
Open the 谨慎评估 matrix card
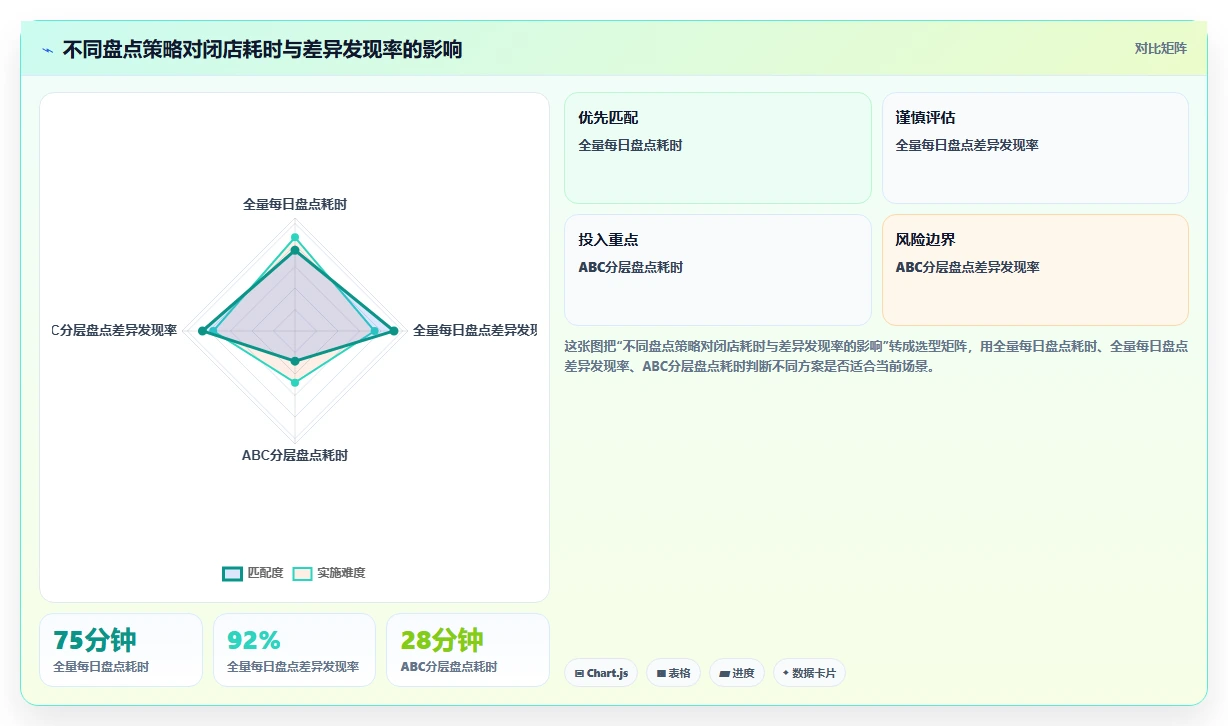pyautogui.click(x=1035, y=148)
